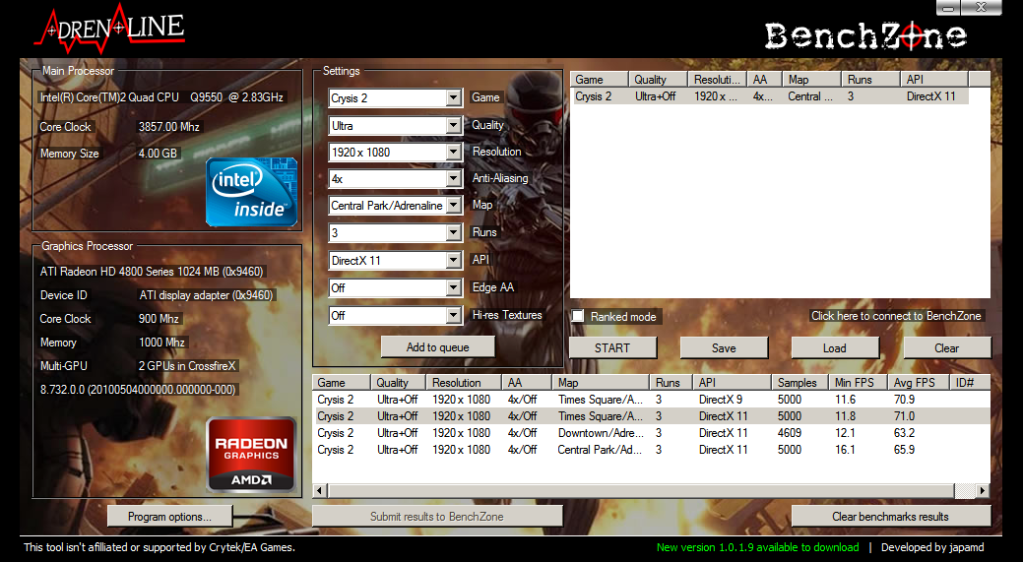Sort queue list by Game column header
This screenshot has height=562, width=1023.
(599, 80)
